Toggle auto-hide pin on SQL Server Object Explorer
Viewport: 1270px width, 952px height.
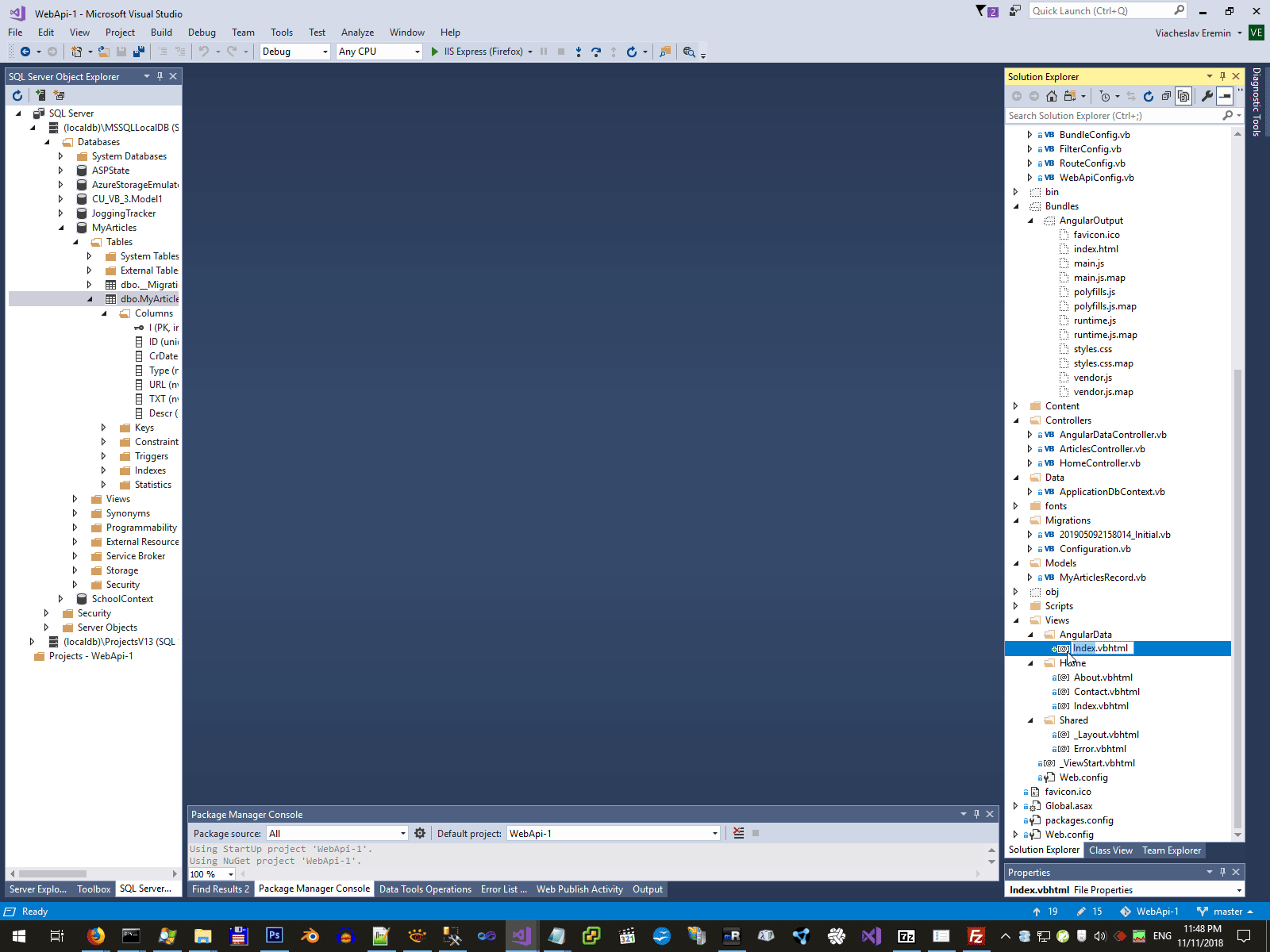(x=160, y=76)
